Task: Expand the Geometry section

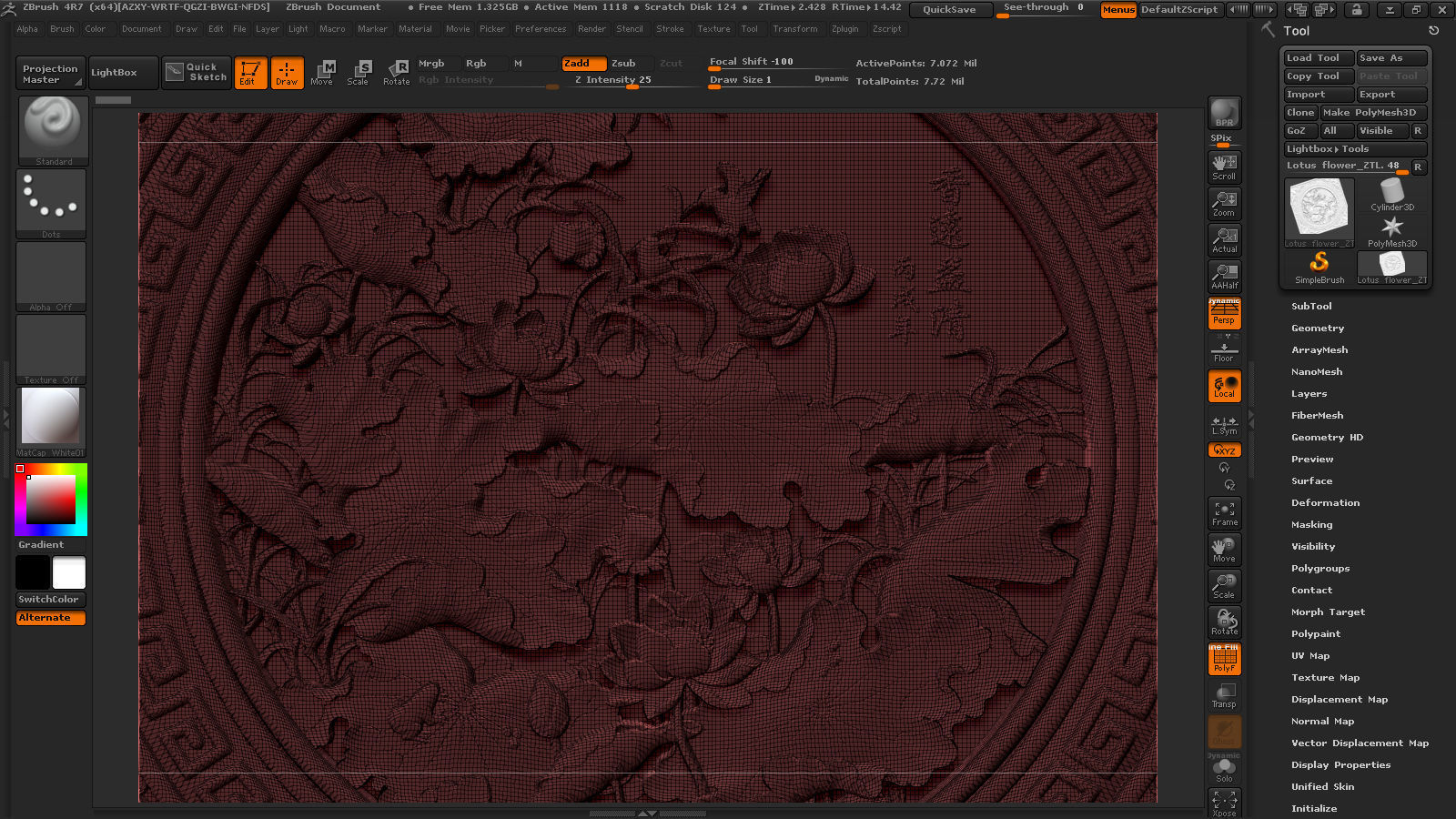Action: (x=1318, y=329)
